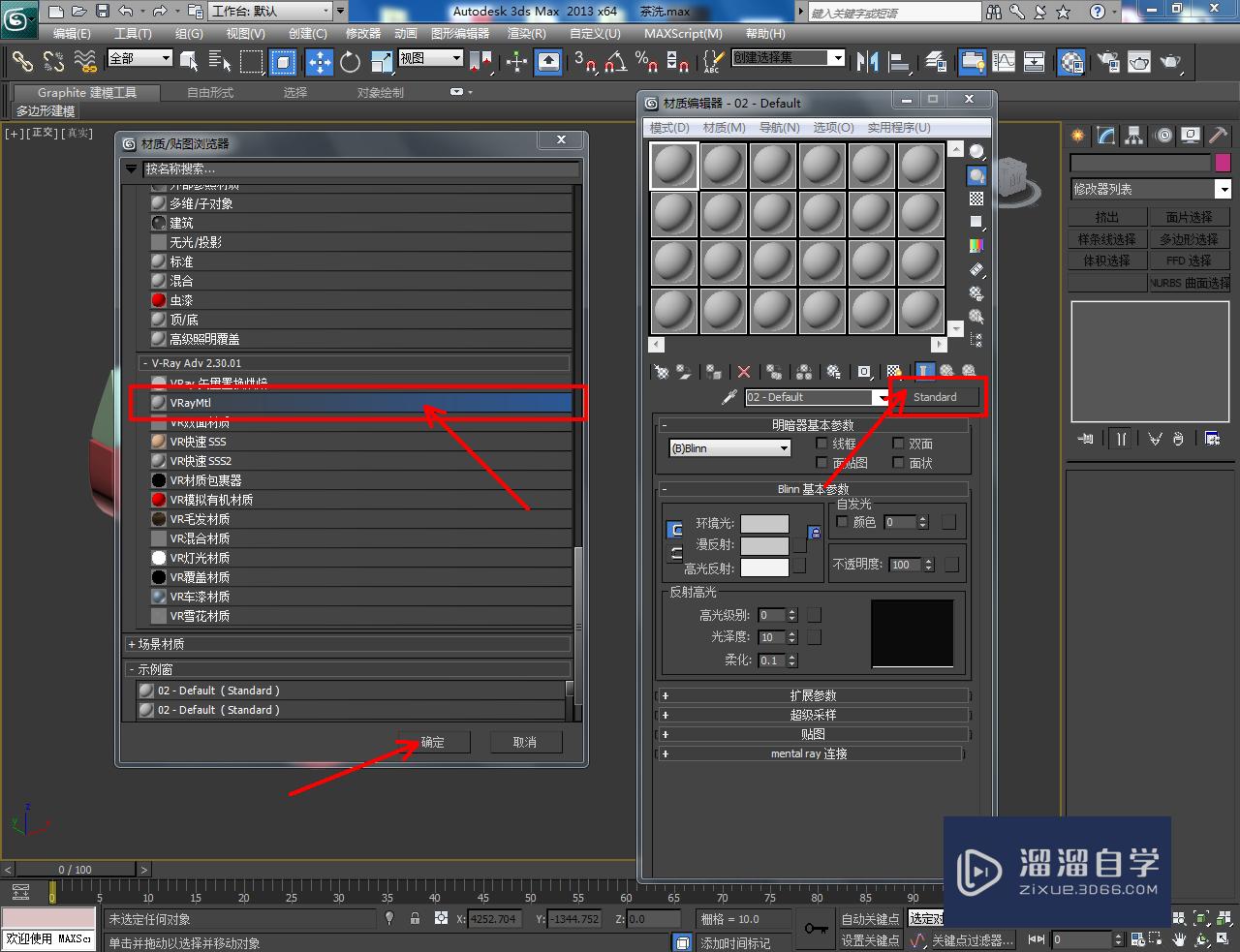Click the Unlink Selection tool
The height and width of the screenshot is (952, 1240).
53,62
